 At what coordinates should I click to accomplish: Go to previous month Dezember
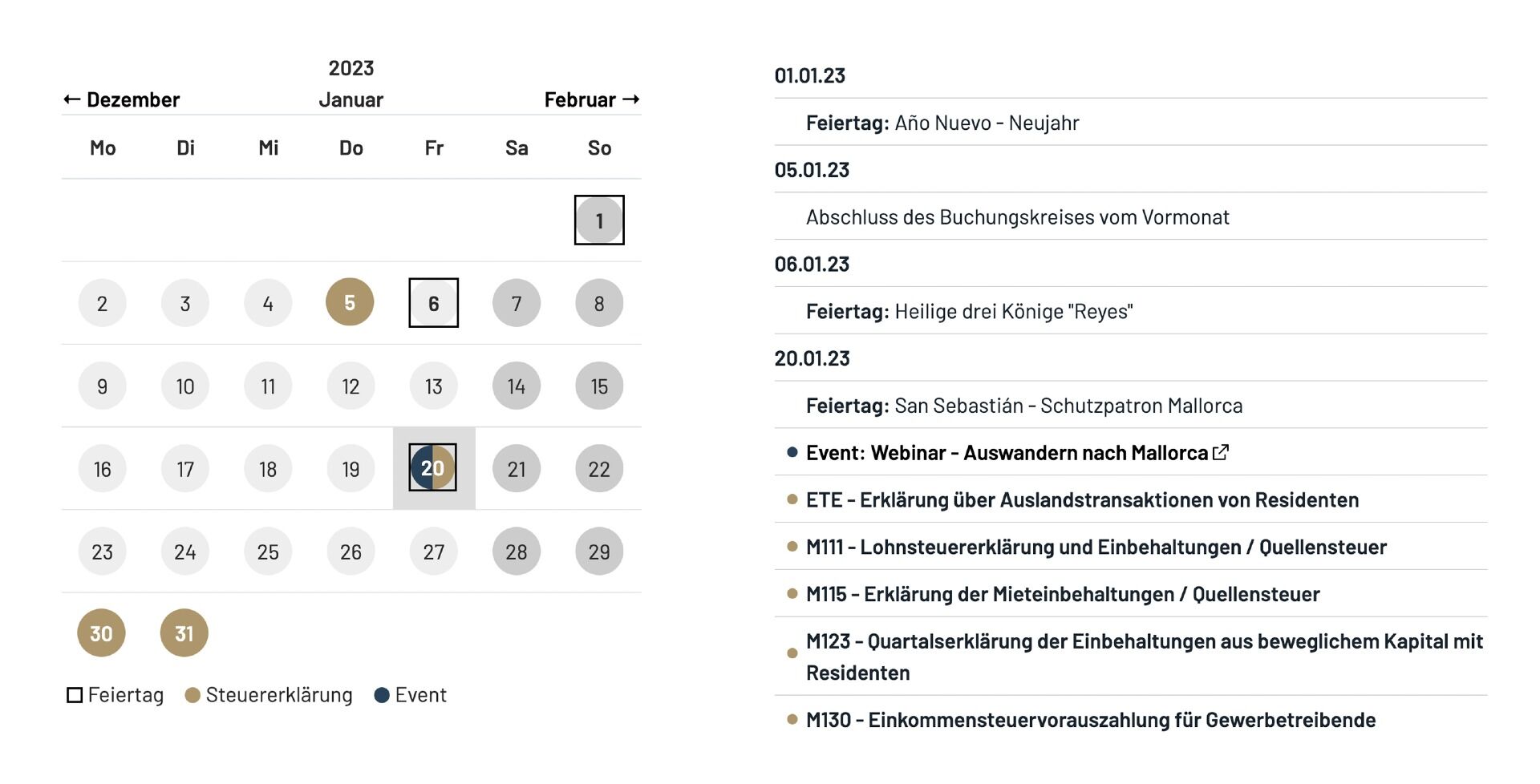coord(122,99)
